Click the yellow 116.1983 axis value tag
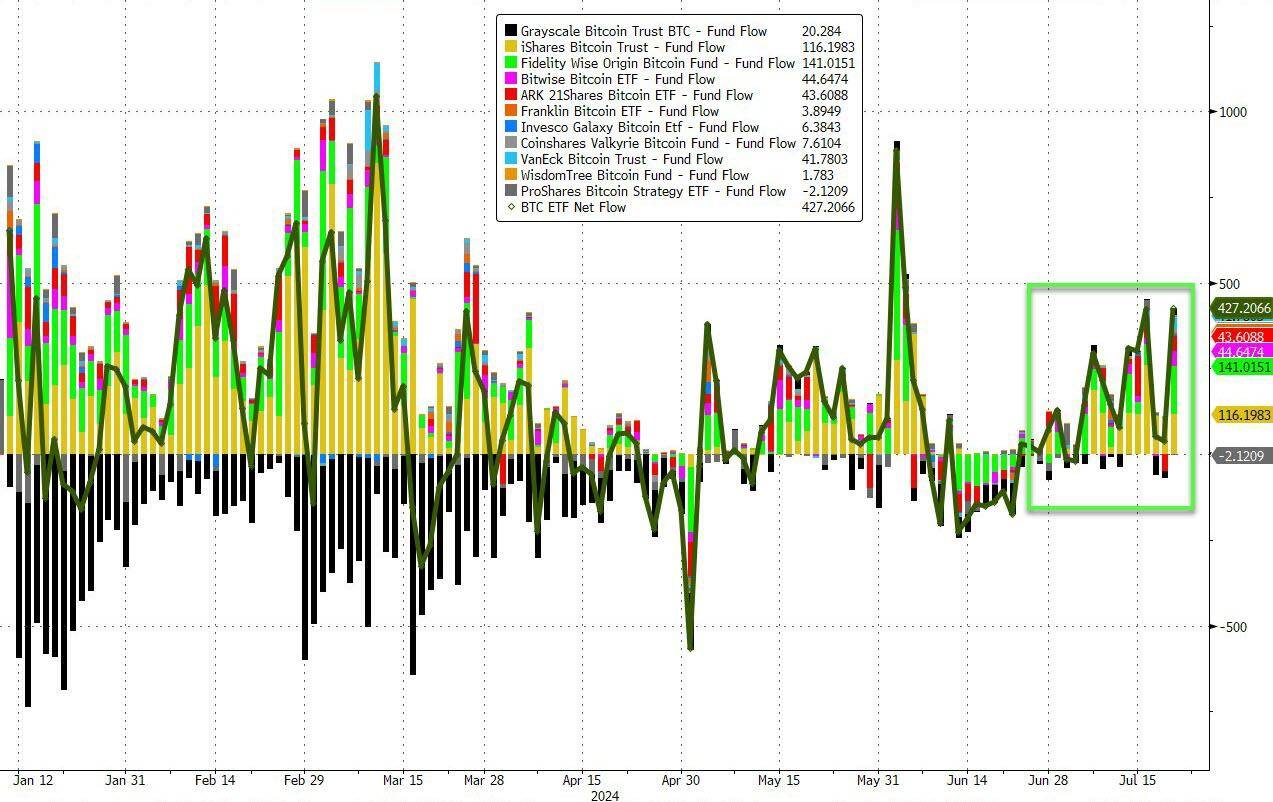The width and height of the screenshot is (1273, 802). click(1241, 414)
